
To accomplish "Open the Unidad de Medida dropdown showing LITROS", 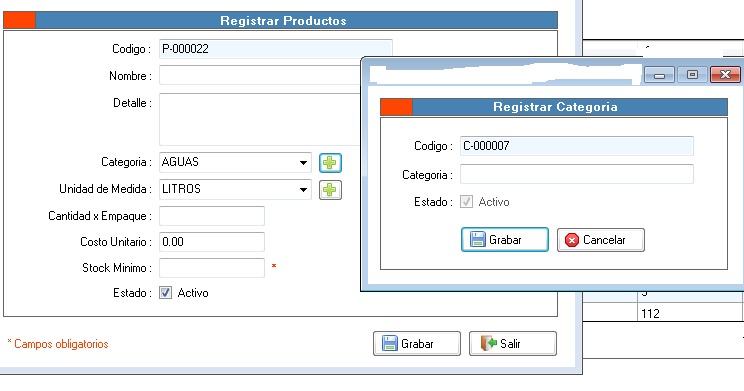I will click(235, 189).
